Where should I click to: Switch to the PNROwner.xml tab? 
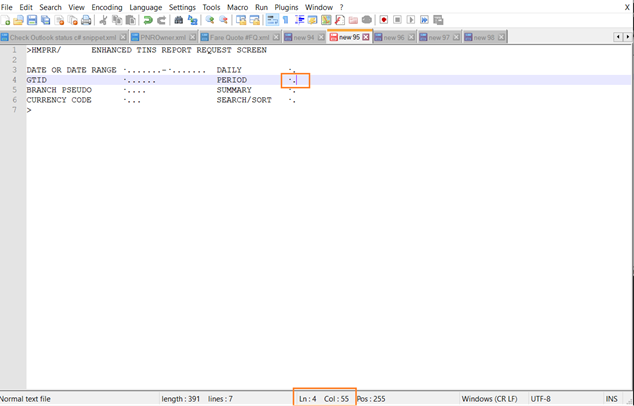[x=161, y=37]
